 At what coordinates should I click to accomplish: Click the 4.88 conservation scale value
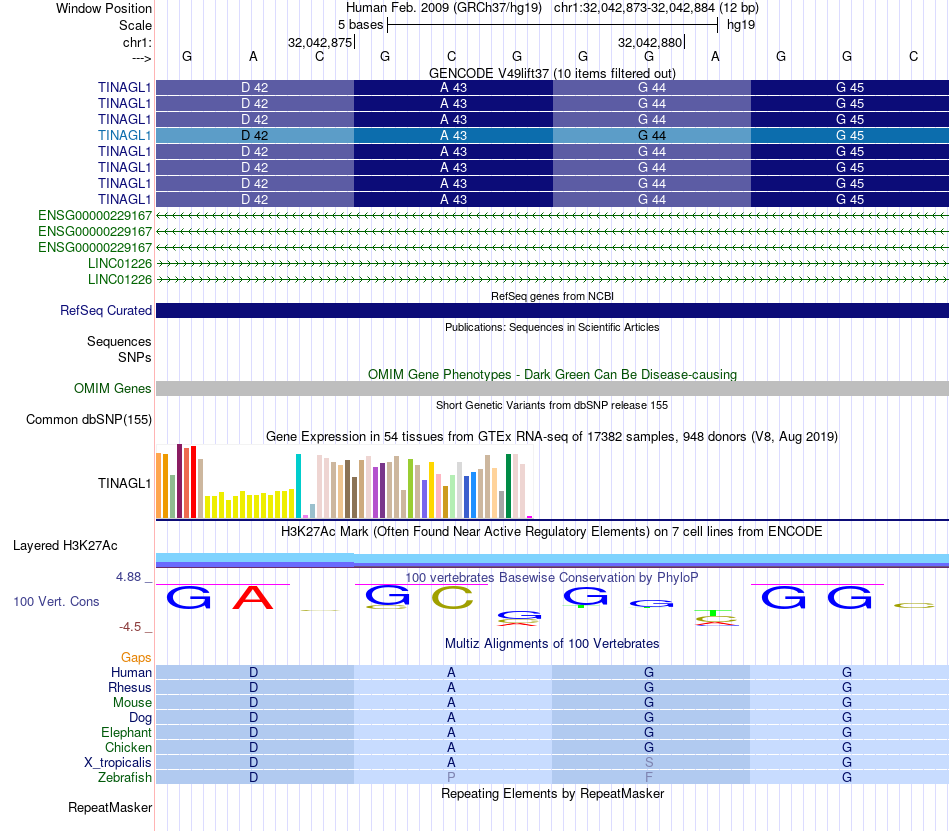coord(128,577)
